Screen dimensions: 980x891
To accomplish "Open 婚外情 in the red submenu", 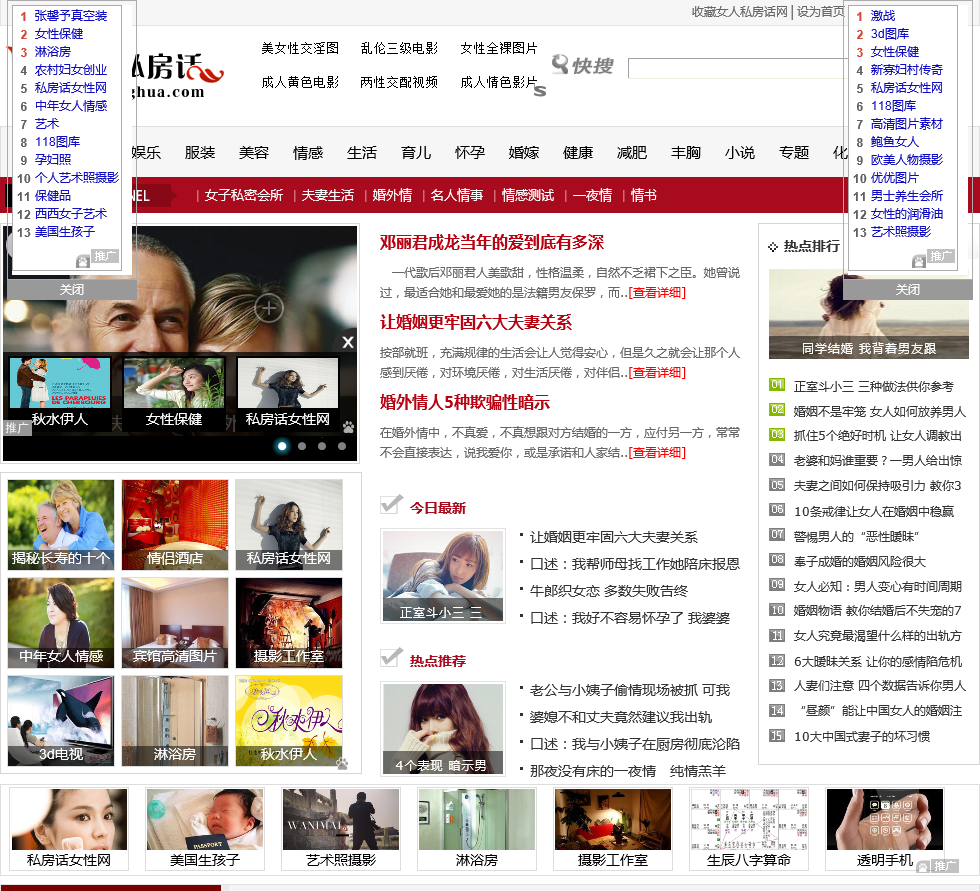I will (392, 196).
